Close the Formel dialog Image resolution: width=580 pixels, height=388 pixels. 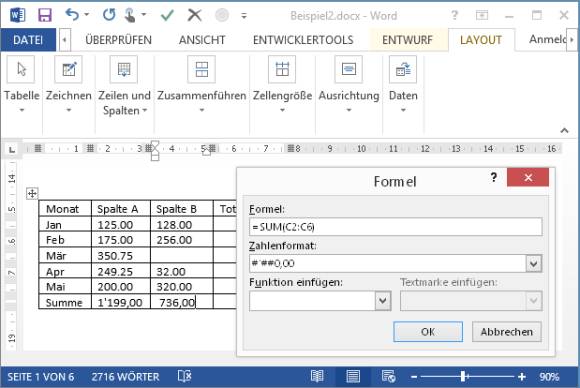point(528,178)
